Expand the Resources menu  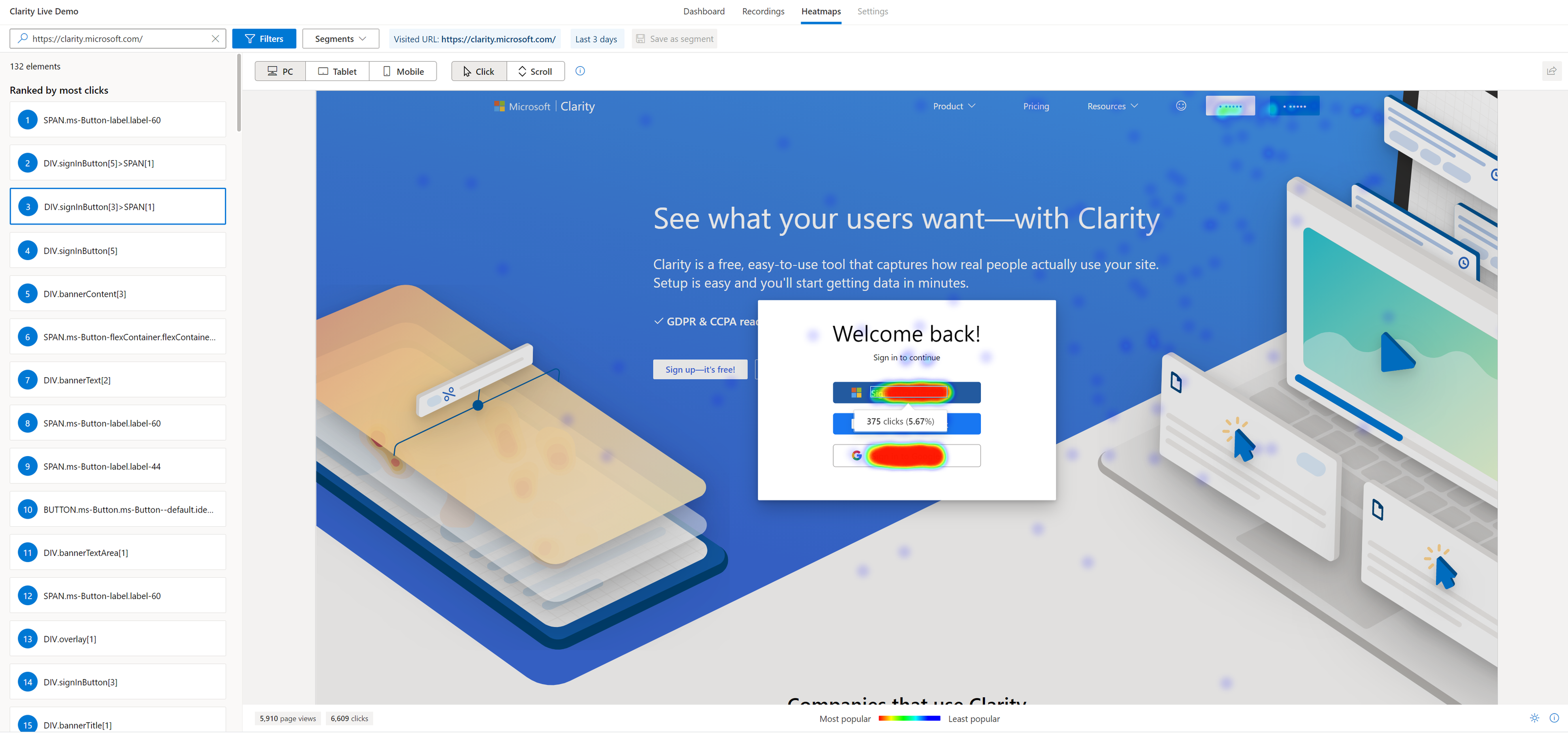tap(1112, 106)
